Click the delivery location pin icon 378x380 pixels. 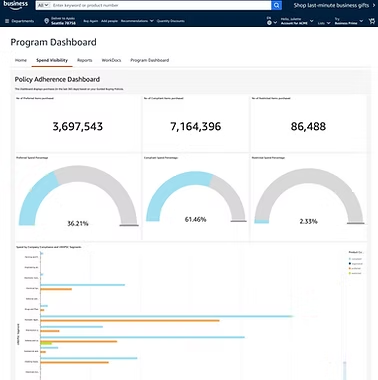click(46, 21)
